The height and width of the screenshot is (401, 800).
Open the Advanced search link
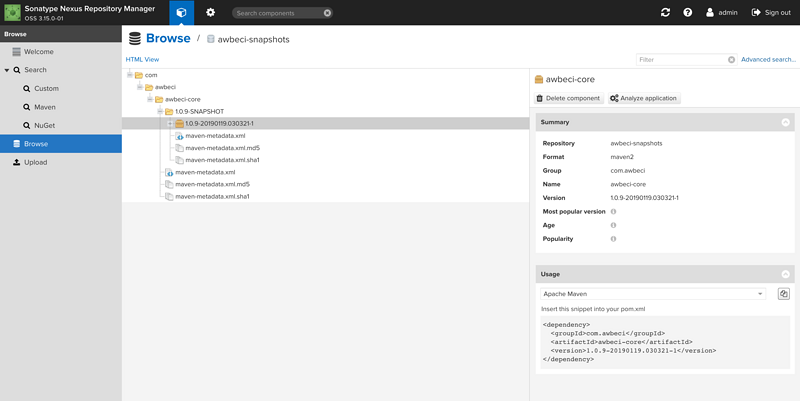768,60
